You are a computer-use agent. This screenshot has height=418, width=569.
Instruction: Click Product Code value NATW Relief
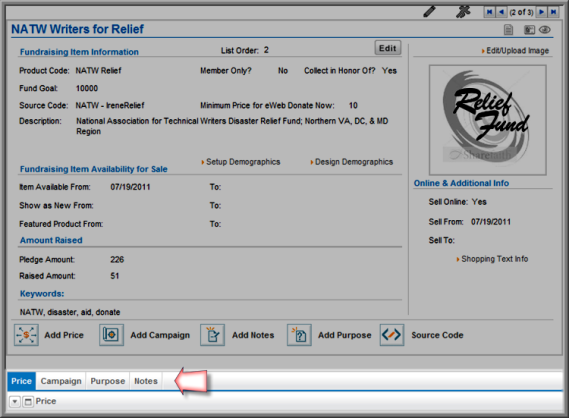(x=98, y=71)
